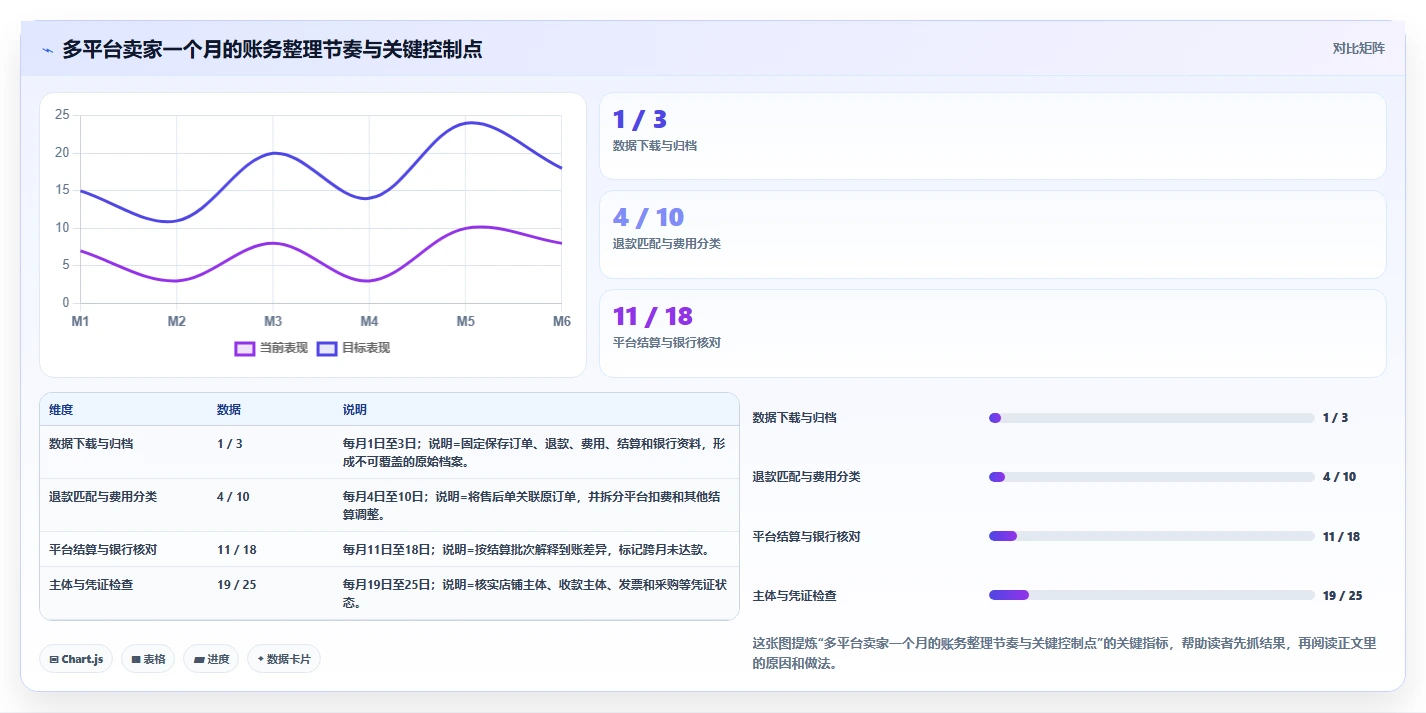Select 主体与凭证检查 cell in table
This screenshot has height=713, width=1426.
pyautogui.click(x=91, y=585)
